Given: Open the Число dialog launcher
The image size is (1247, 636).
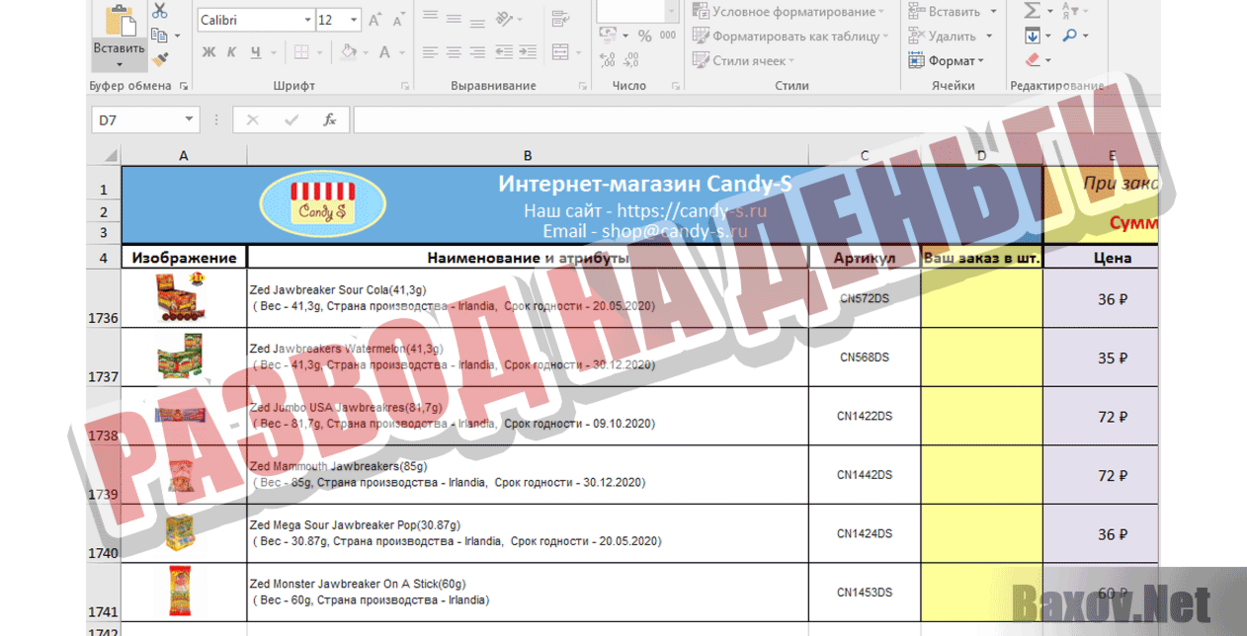Looking at the screenshot, I should [x=674, y=87].
